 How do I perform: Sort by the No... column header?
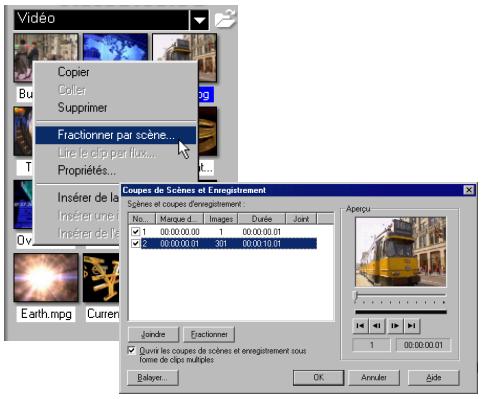(x=142, y=219)
